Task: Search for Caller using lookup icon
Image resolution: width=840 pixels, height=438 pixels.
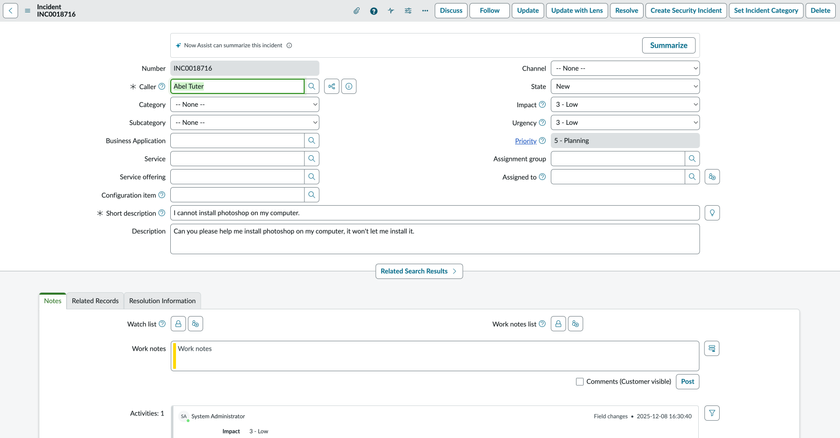Action: click(312, 87)
